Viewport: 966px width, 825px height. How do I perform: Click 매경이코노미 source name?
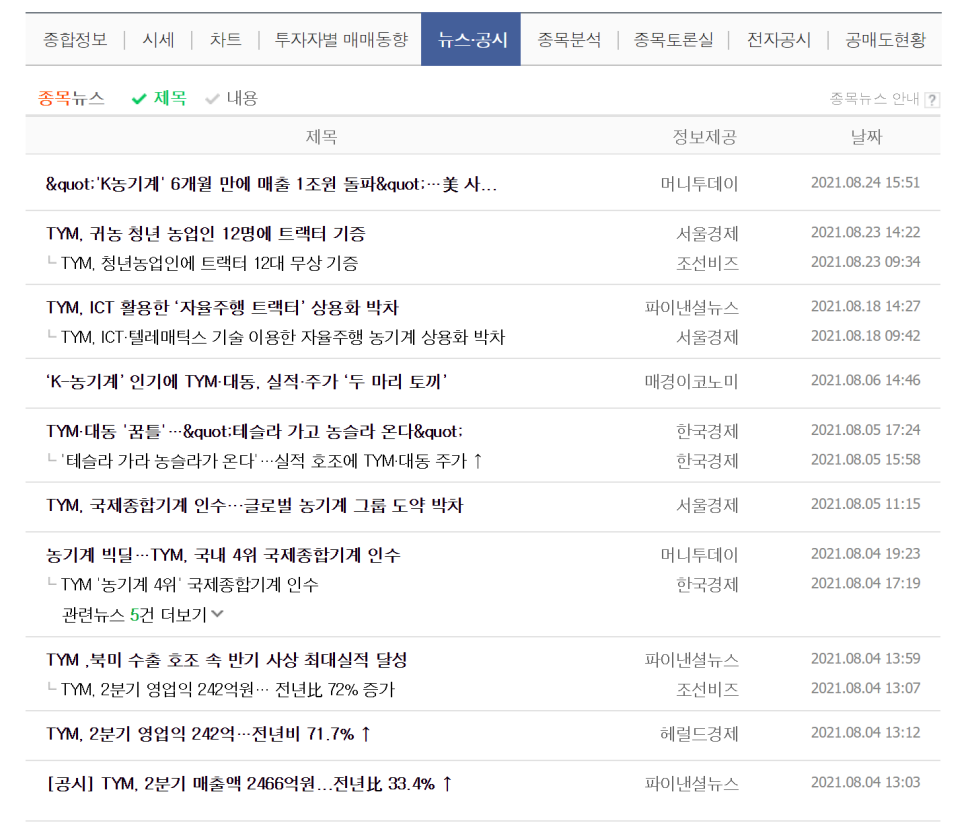[691, 381]
